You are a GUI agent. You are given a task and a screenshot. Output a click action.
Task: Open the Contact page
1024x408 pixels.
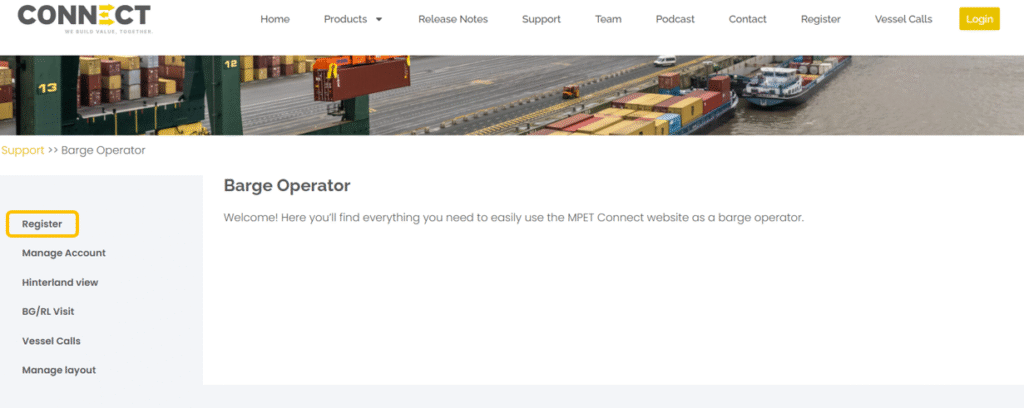[x=747, y=19]
